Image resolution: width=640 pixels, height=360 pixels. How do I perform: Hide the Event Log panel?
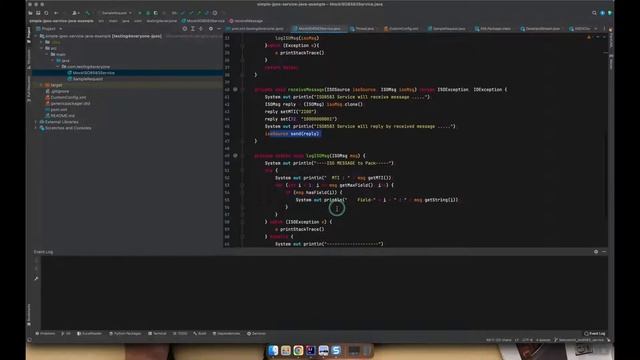604,252
